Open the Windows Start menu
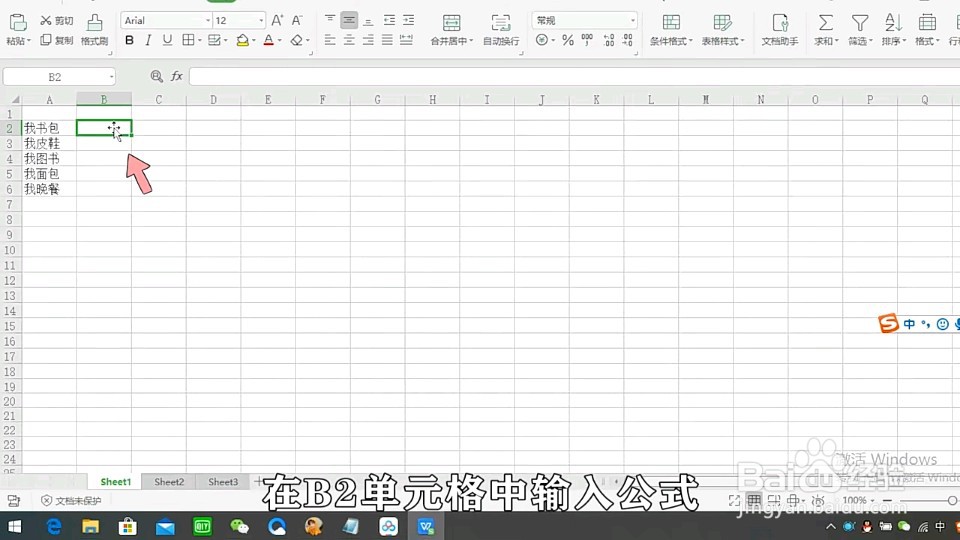Viewport: 960px width, 540px height. (x=15, y=527)
